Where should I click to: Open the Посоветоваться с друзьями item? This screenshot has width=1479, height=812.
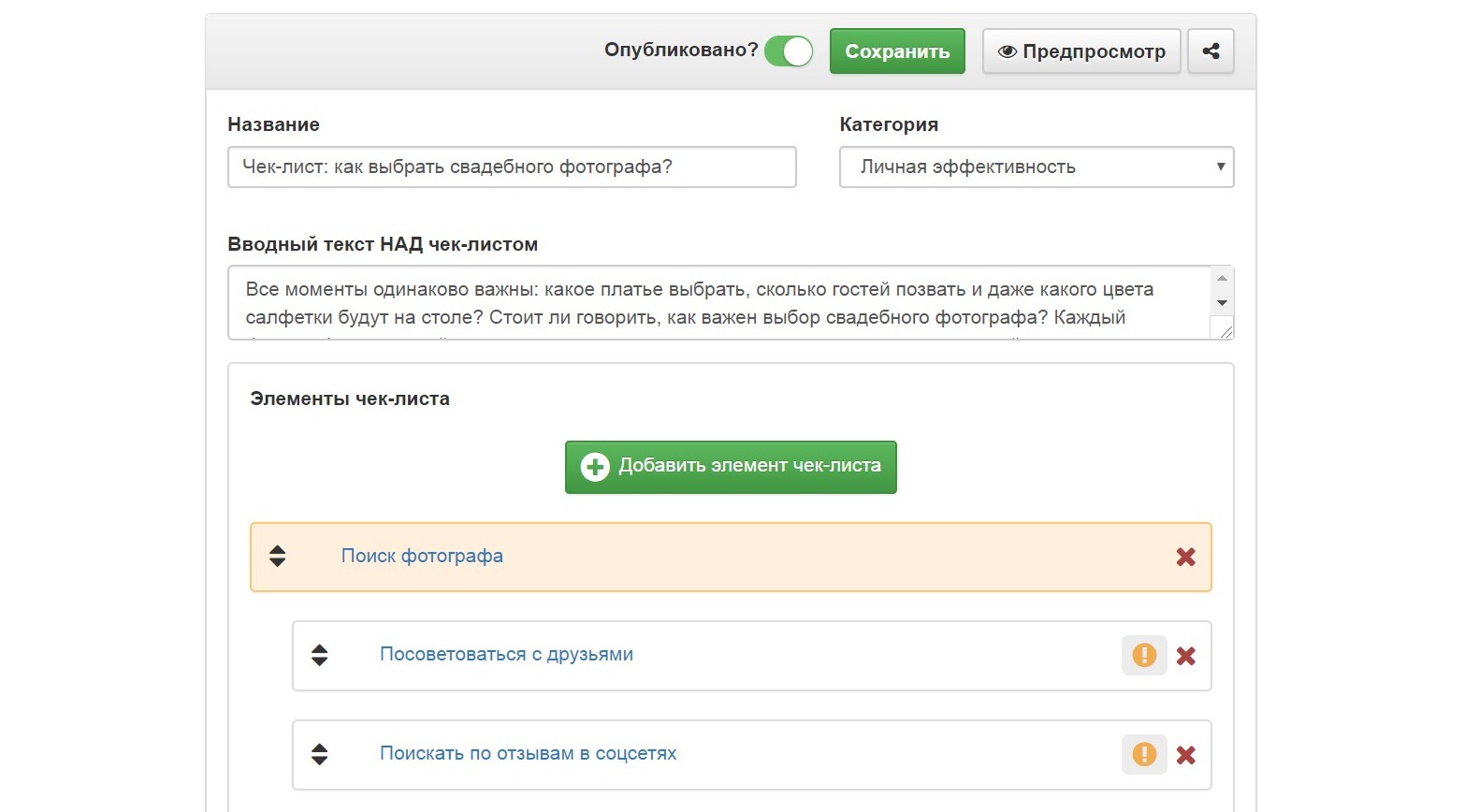click(x=506, y=655)
